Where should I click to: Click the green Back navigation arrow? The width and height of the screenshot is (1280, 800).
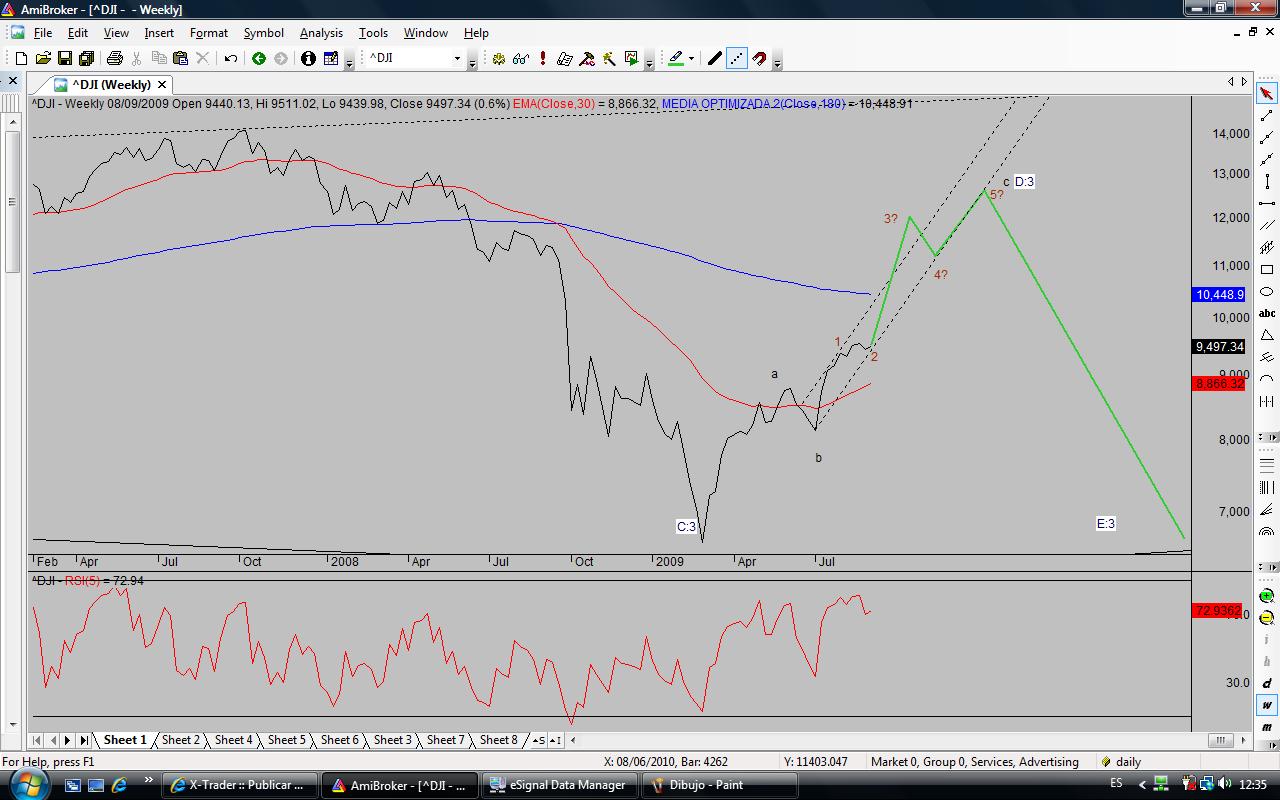coord(258,59)
